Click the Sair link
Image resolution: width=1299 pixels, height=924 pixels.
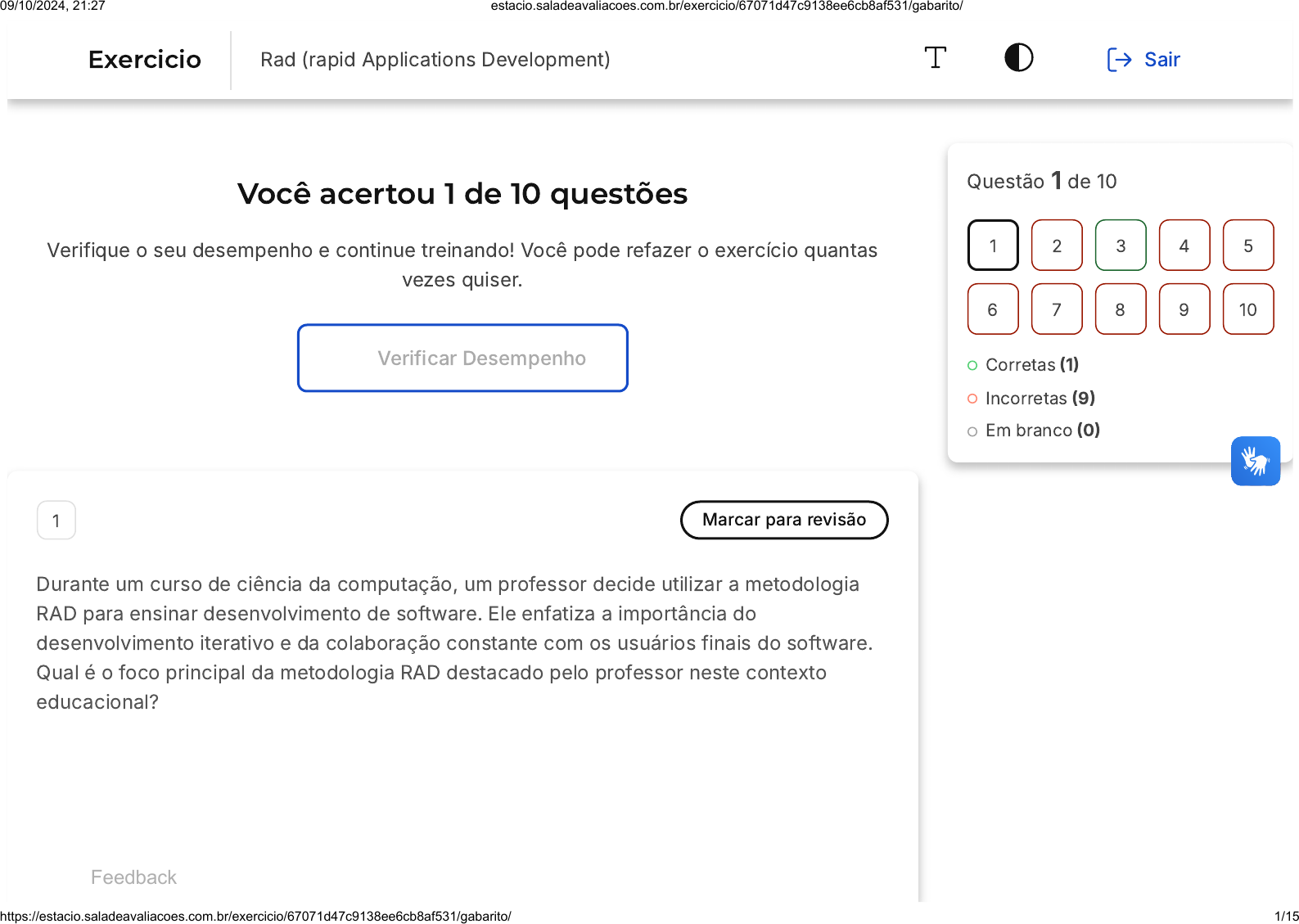[x=1161, y=60]
